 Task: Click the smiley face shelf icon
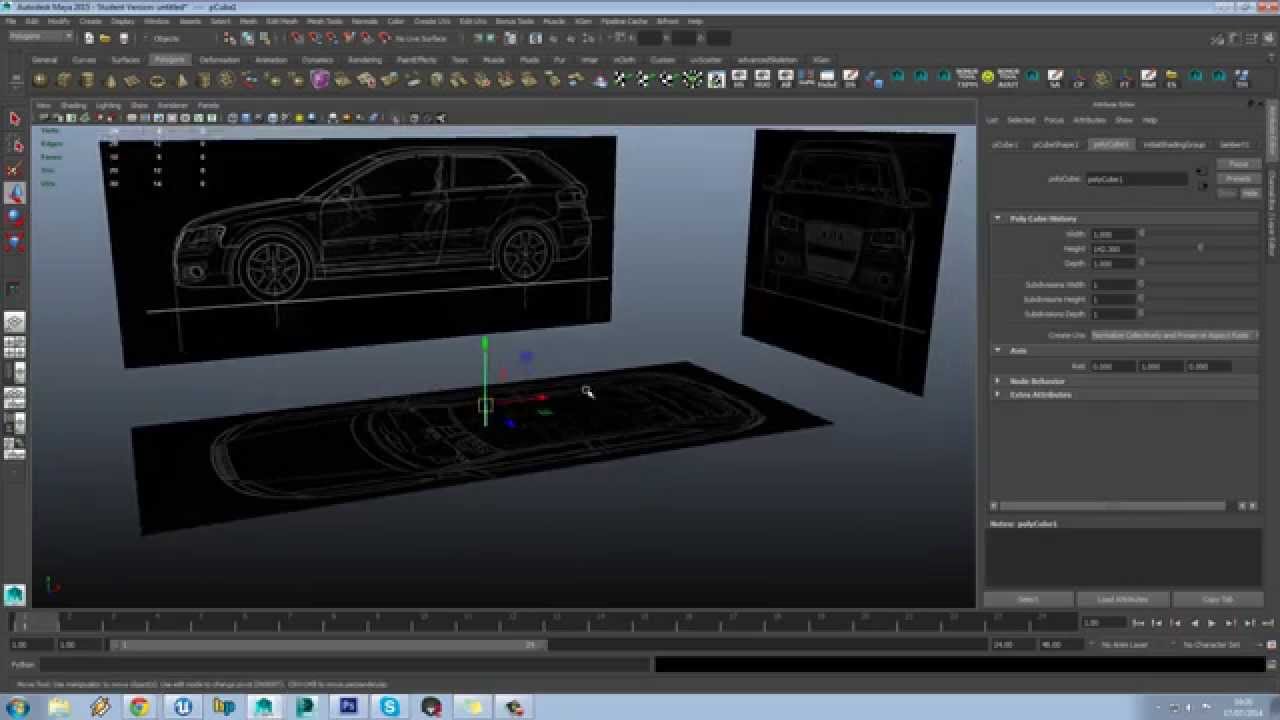988,78
